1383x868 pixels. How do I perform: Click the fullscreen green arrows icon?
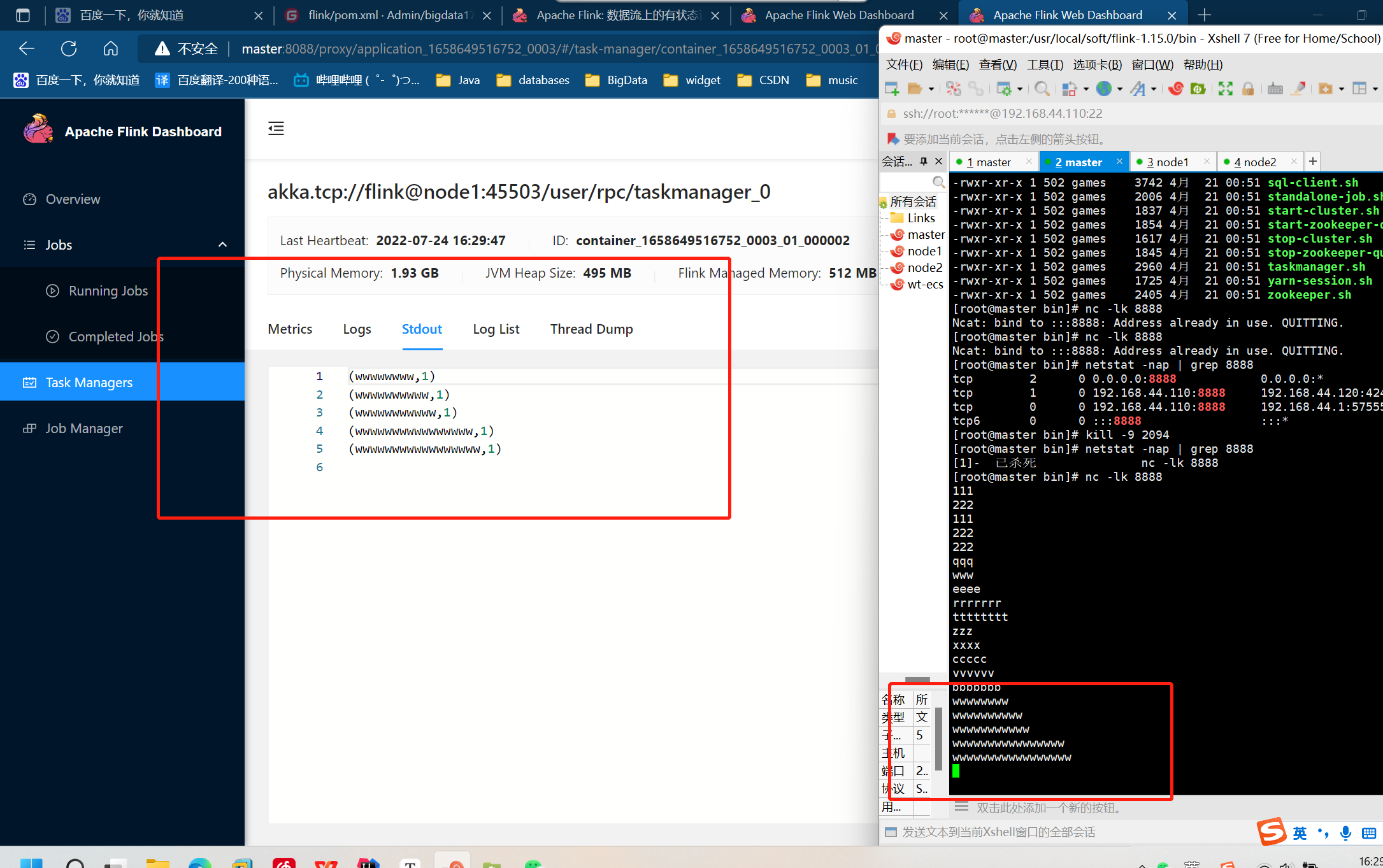pos(1225,89)
